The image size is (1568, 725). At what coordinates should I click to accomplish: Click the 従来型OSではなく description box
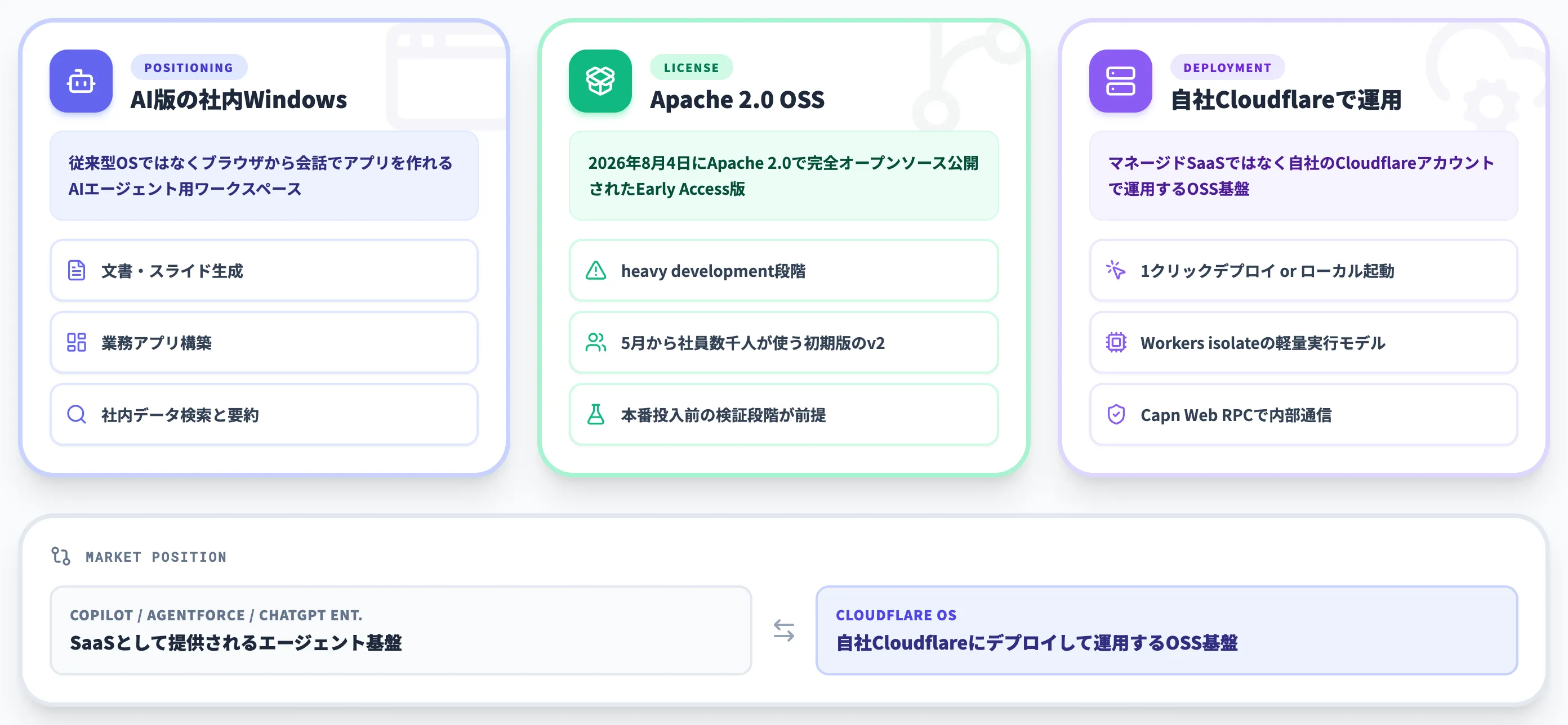[x=264, y=176]
